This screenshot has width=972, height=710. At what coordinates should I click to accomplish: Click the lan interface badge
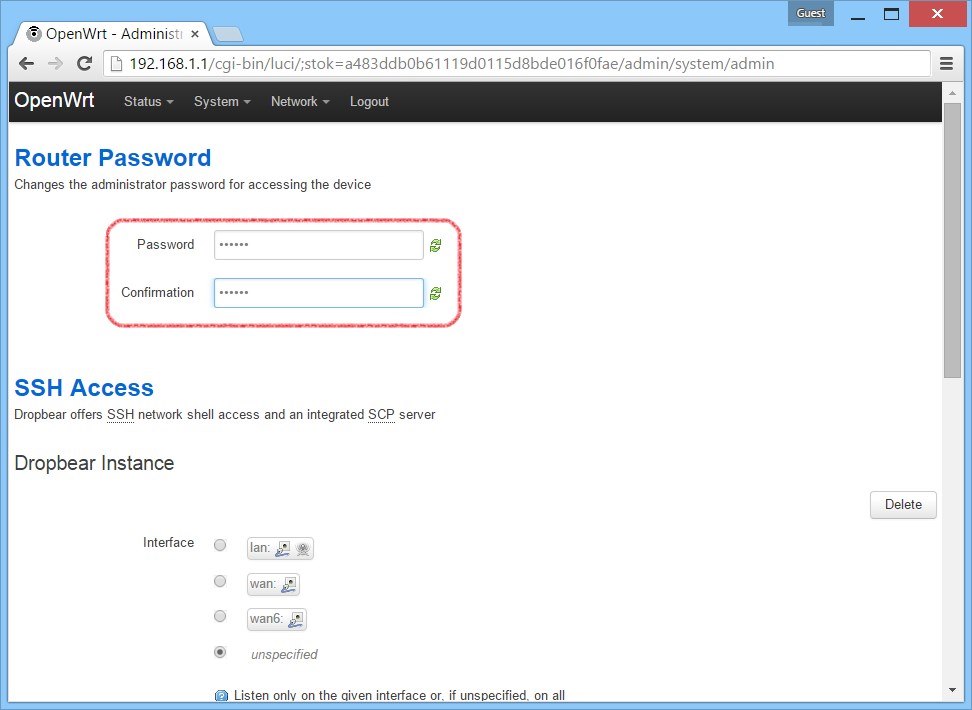tap(280, 548)
